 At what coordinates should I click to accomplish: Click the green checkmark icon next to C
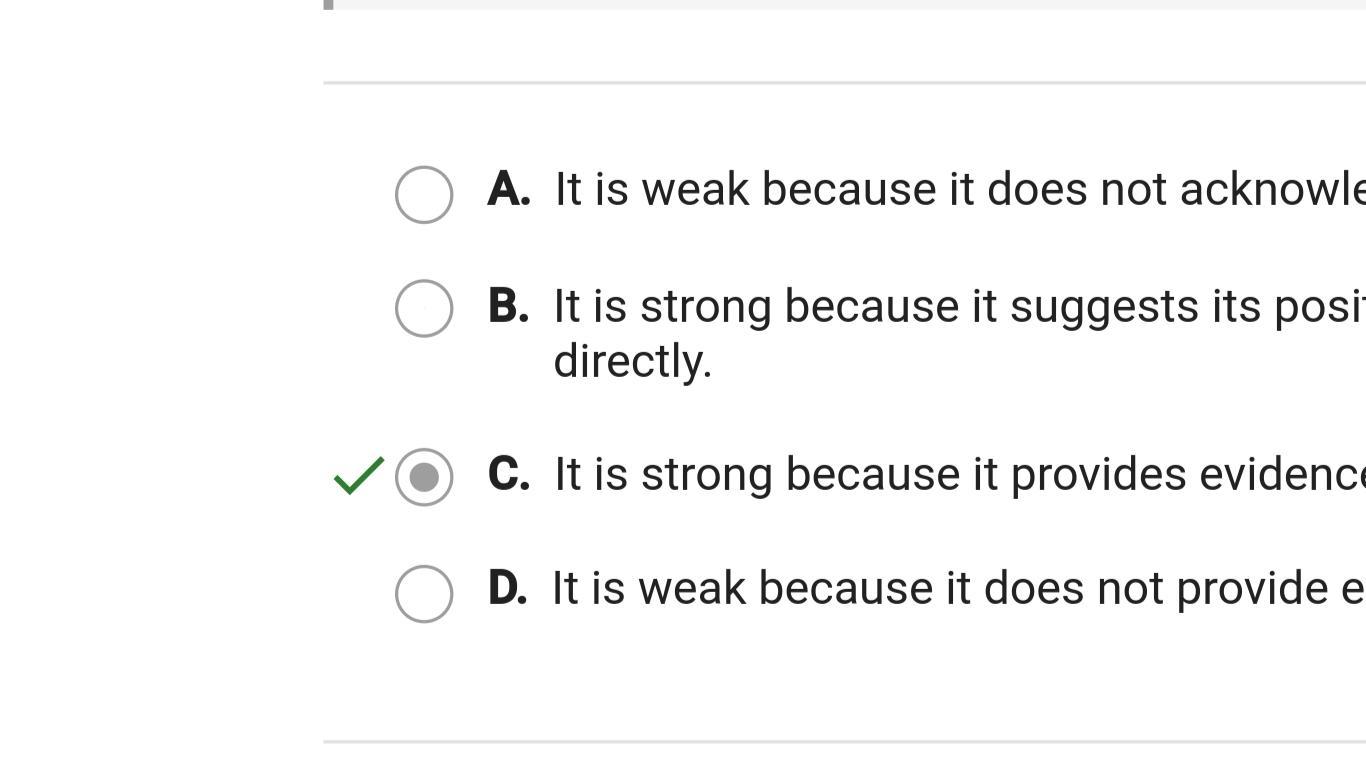point(358,476)
